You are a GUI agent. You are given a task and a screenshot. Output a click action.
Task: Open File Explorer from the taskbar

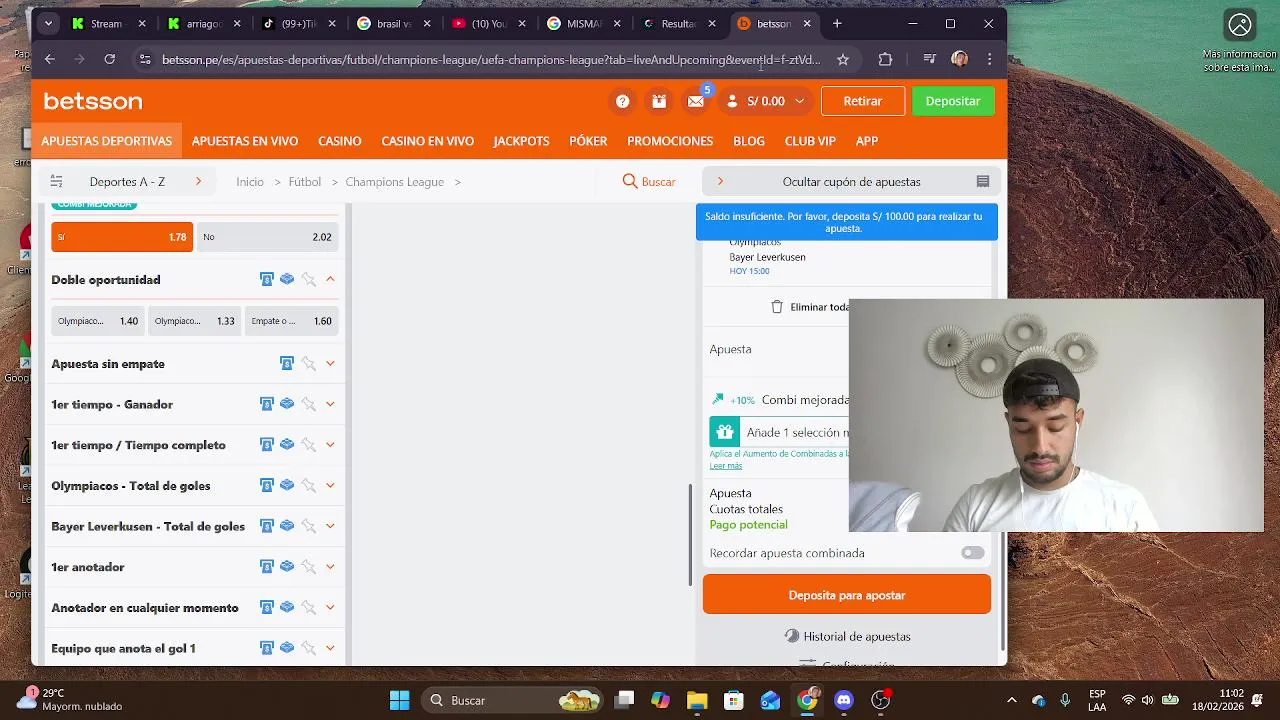697,700
